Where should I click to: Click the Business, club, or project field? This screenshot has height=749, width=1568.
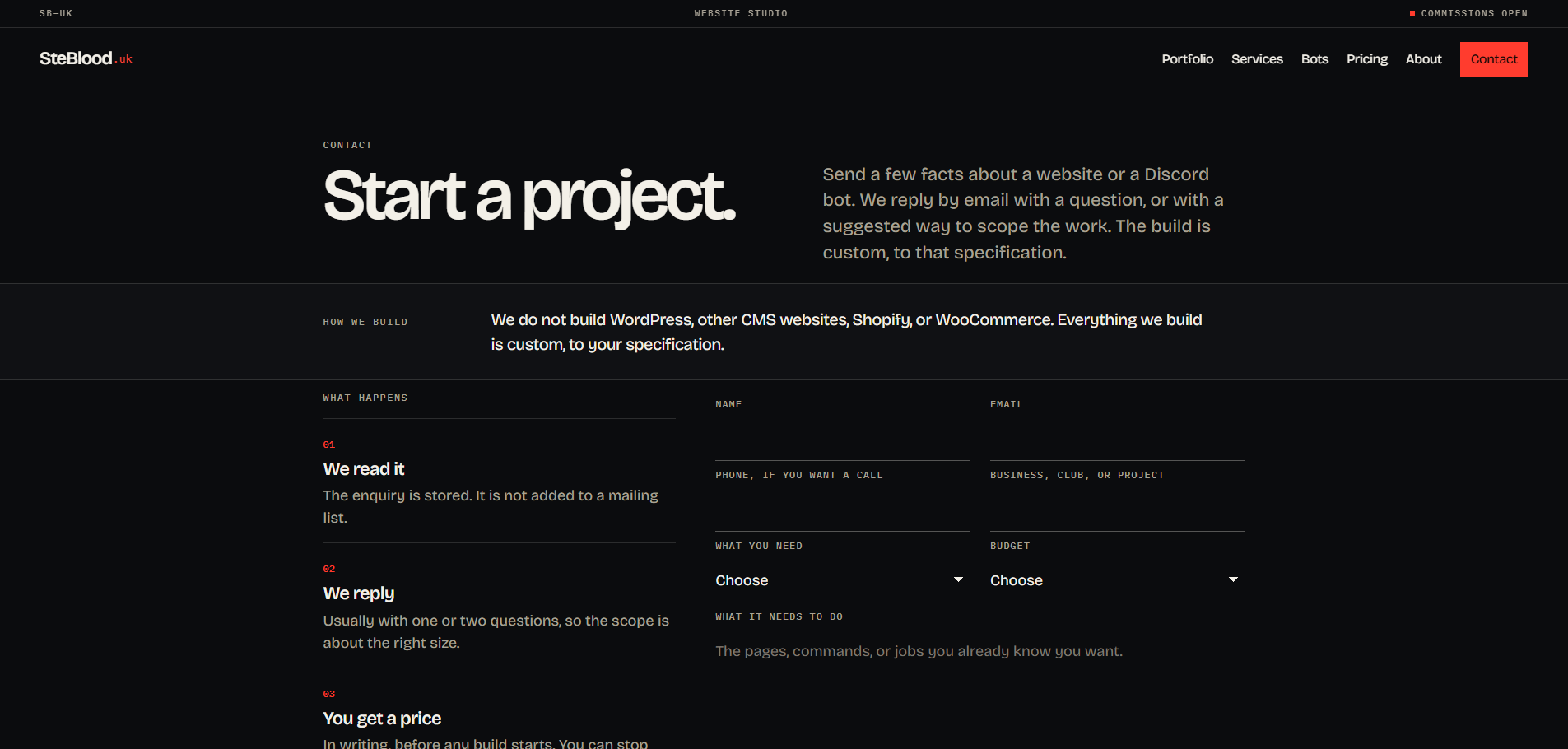[x=1118, y=509]
